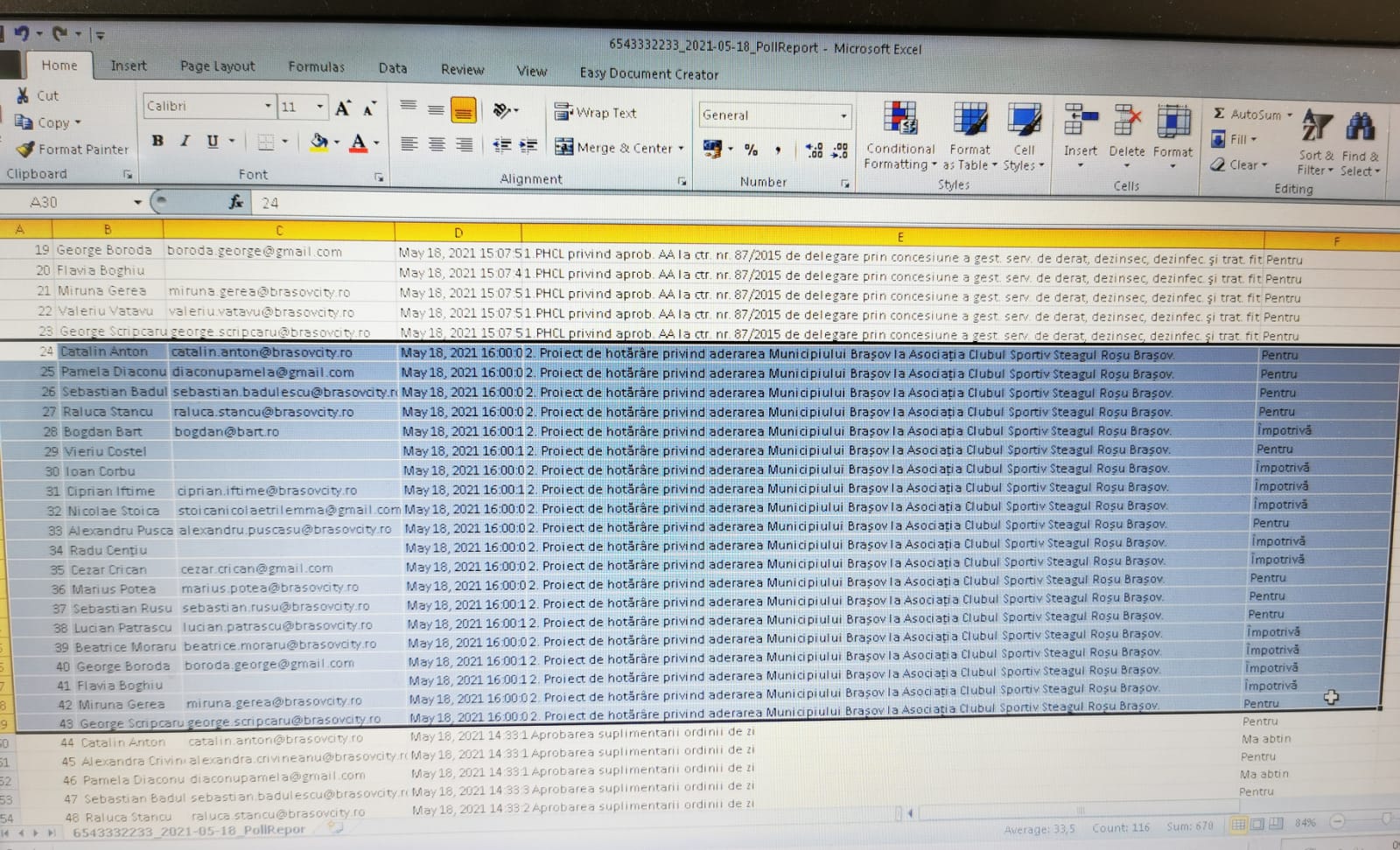Toggle Wrap Text for selected cells
This screenshot has width=1400, height=850.
pos(596,113)
